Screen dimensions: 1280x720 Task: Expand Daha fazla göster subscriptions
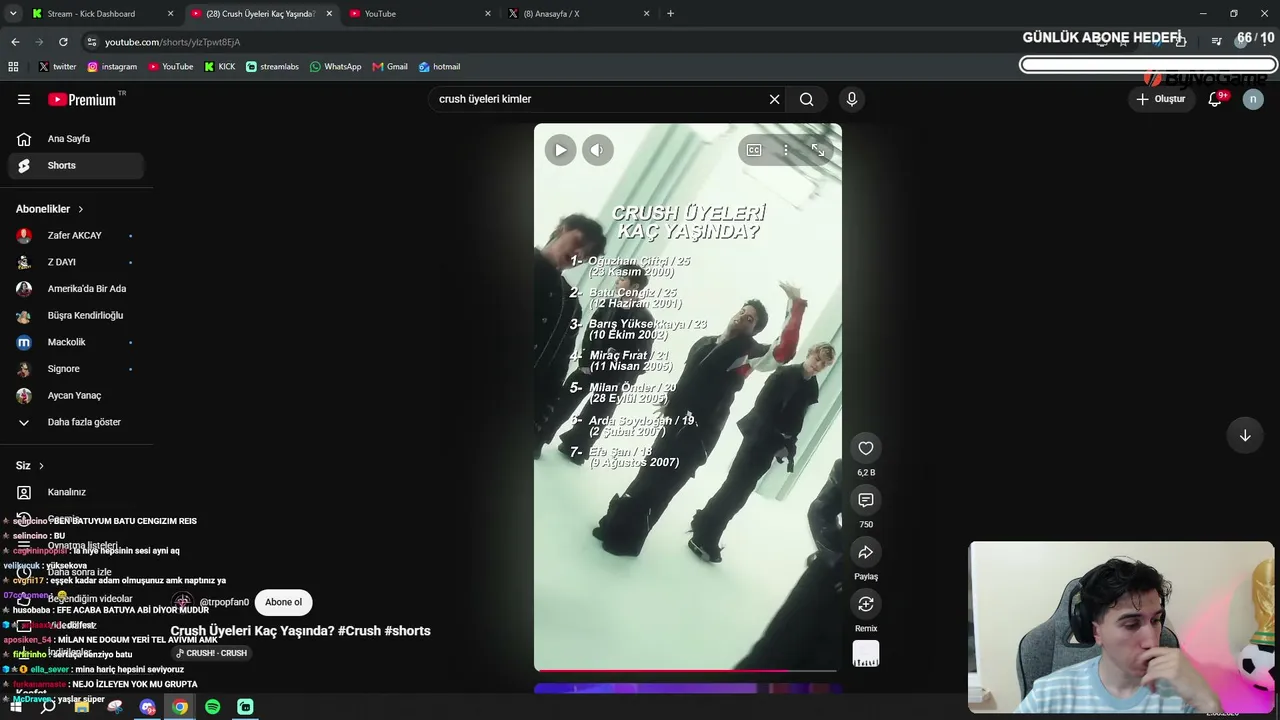point(76,422)
